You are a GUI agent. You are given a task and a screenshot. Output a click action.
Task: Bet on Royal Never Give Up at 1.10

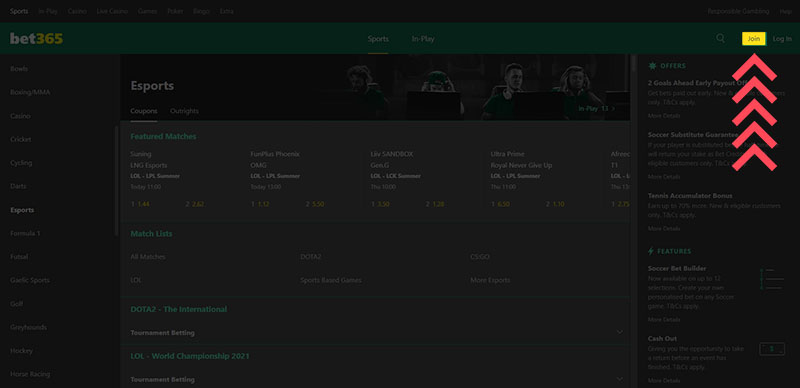(555, 204)
